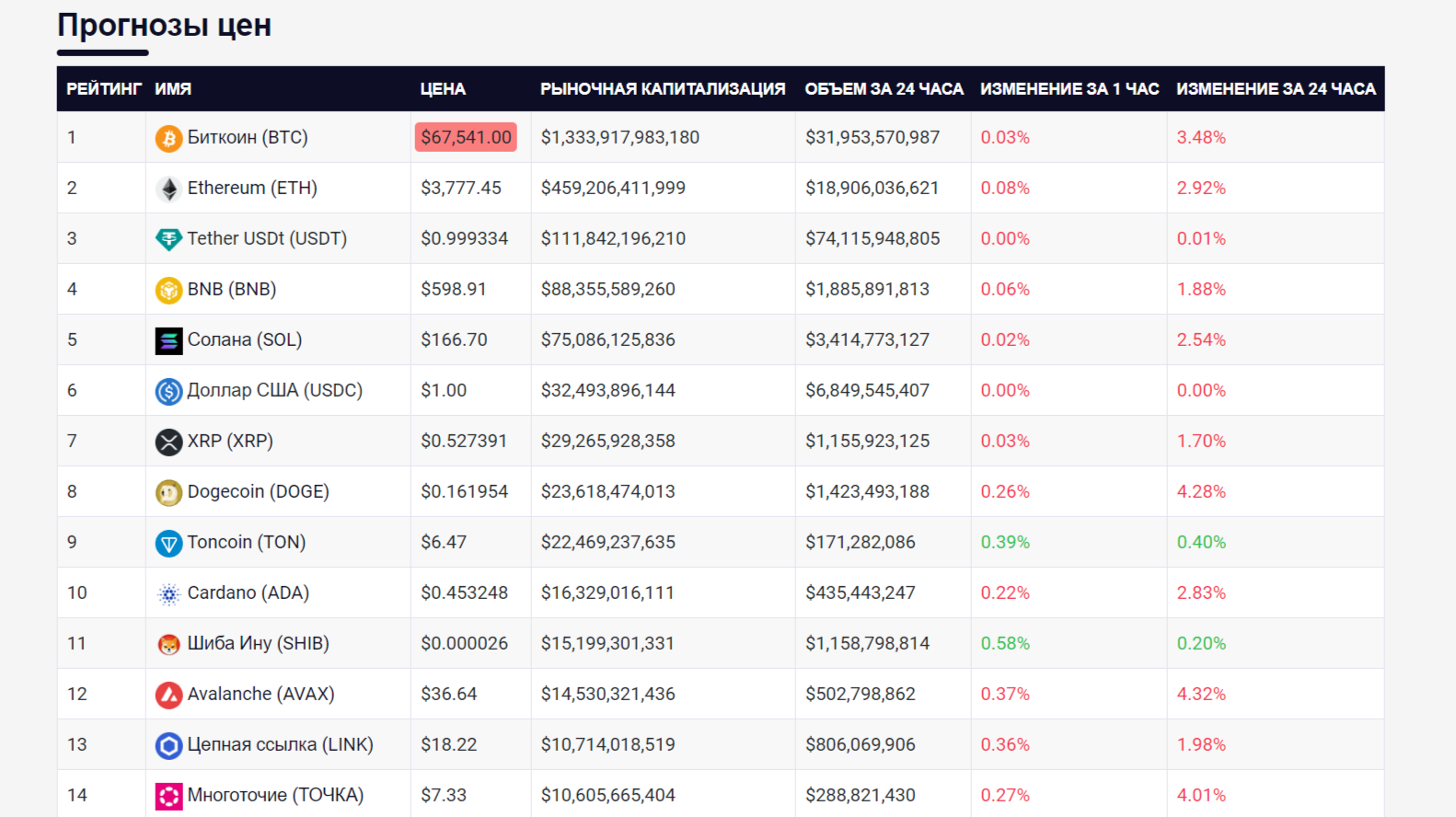This screenshot has width=1456, height=817.
Task: Click the Toncoin (TON) icon
Action: pyautogui.click(x=168, y=543)
